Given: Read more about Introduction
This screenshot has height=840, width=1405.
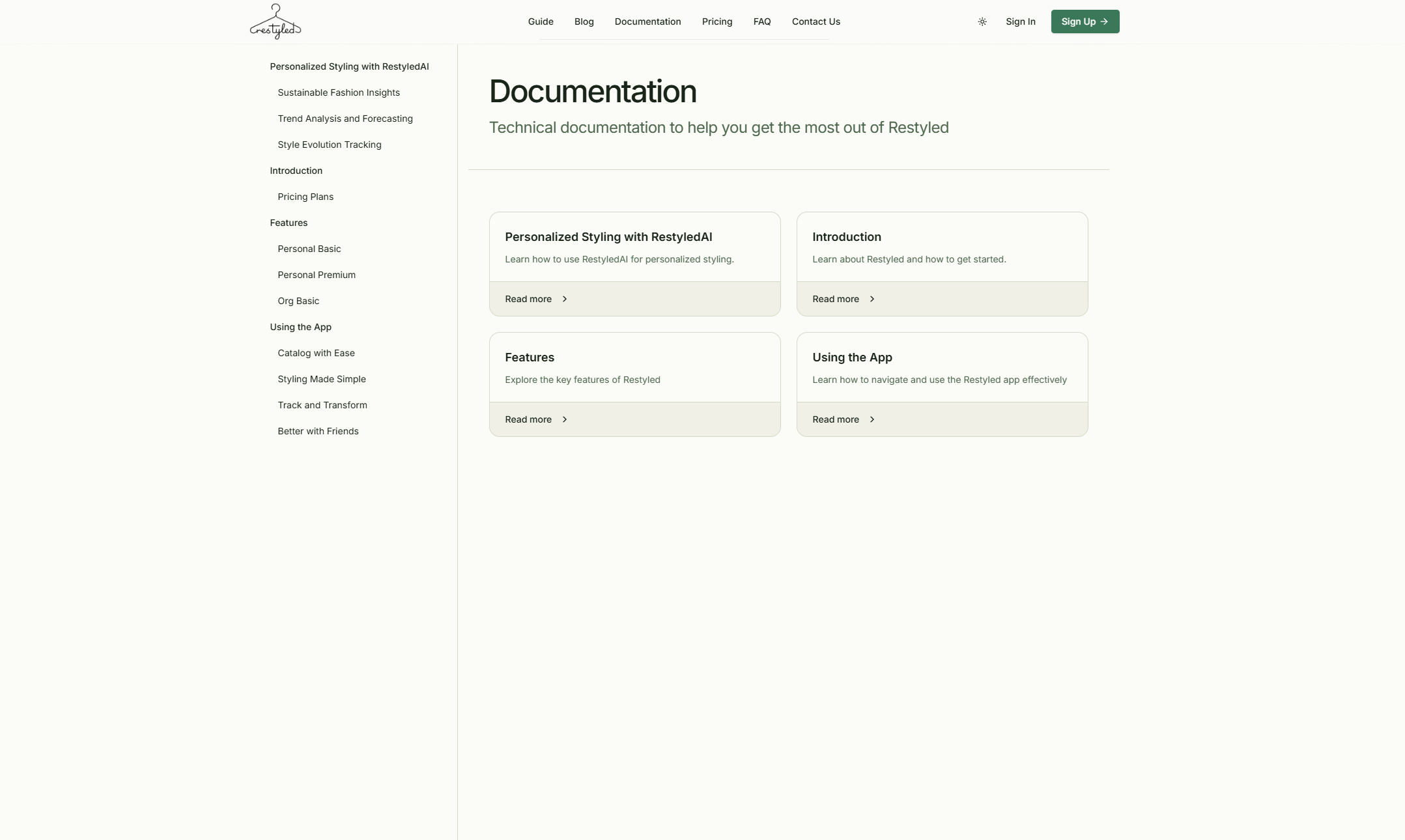Looking at the screenshot, I should pyautogui.click(x=836, y=299).
